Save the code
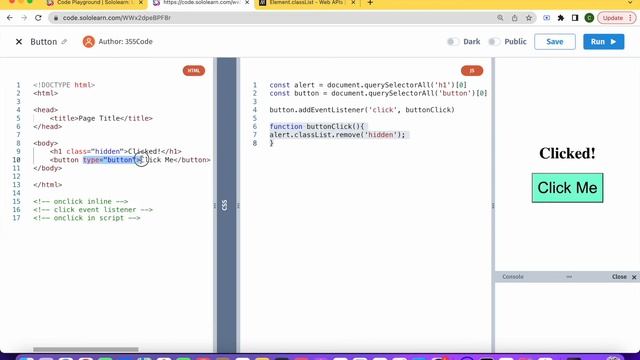The image size is (640, 360). pyautogui.click(x=555, y=42)
